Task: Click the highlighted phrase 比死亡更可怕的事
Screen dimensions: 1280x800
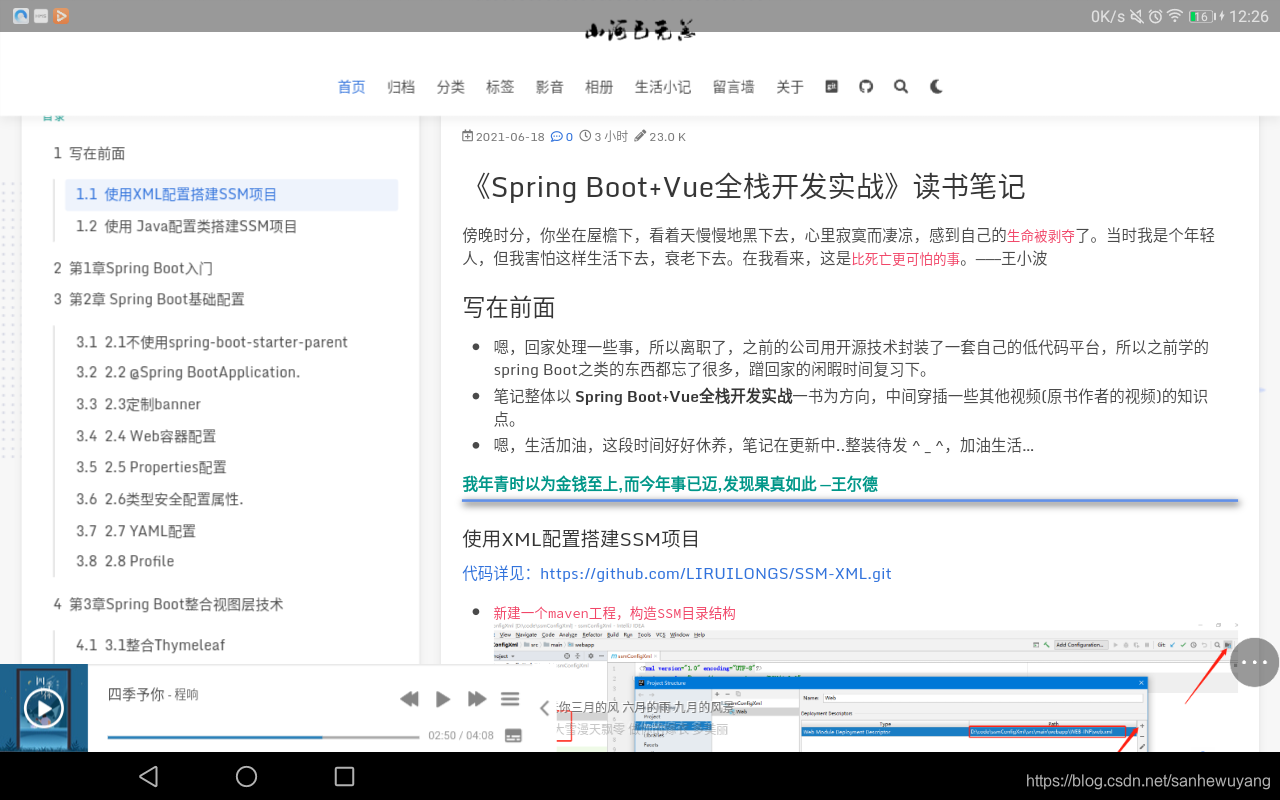Action: (x=904, y=259)
